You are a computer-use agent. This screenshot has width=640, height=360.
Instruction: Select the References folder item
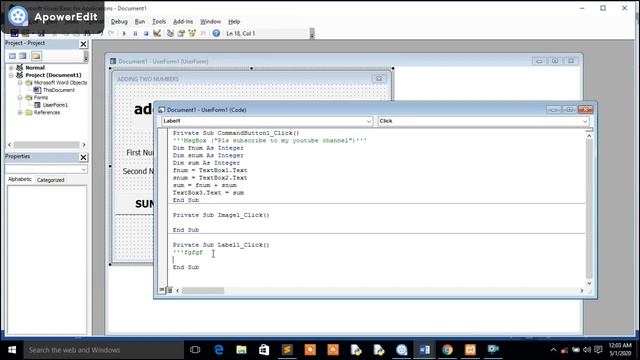(47, 112)
